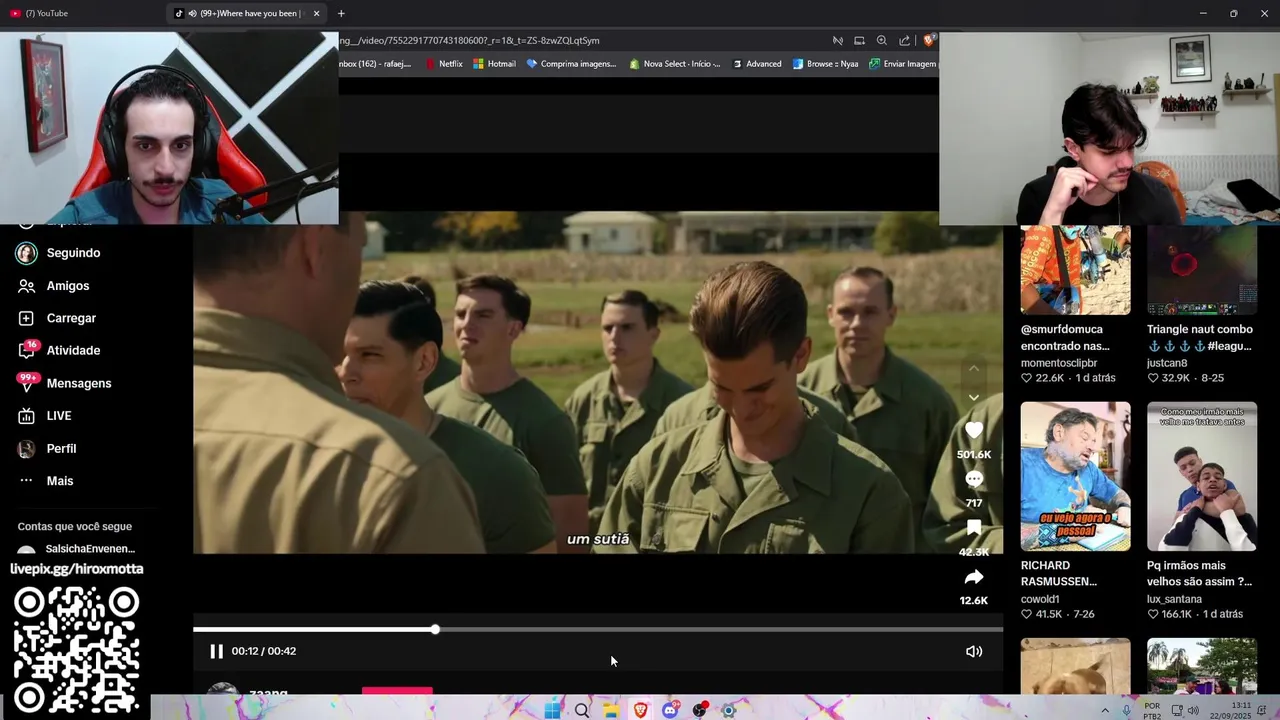The width and height of the screenshot is (1280, 720).
Task: Click the zoom magnifier in address bar
Action: (x=881, y=41)
